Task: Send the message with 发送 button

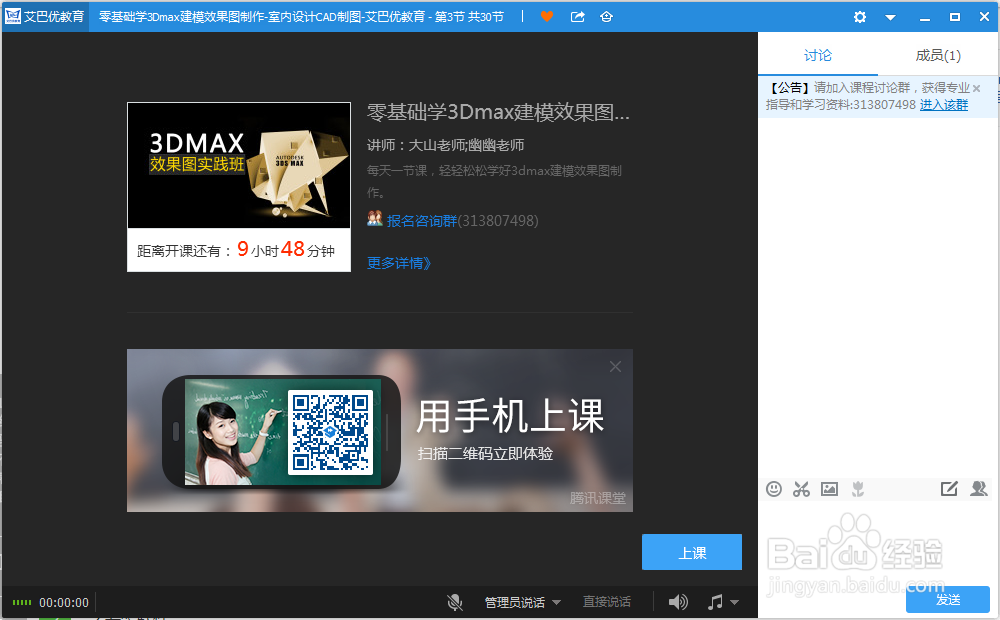Action: pyautogui.click(x=948, y=600)
